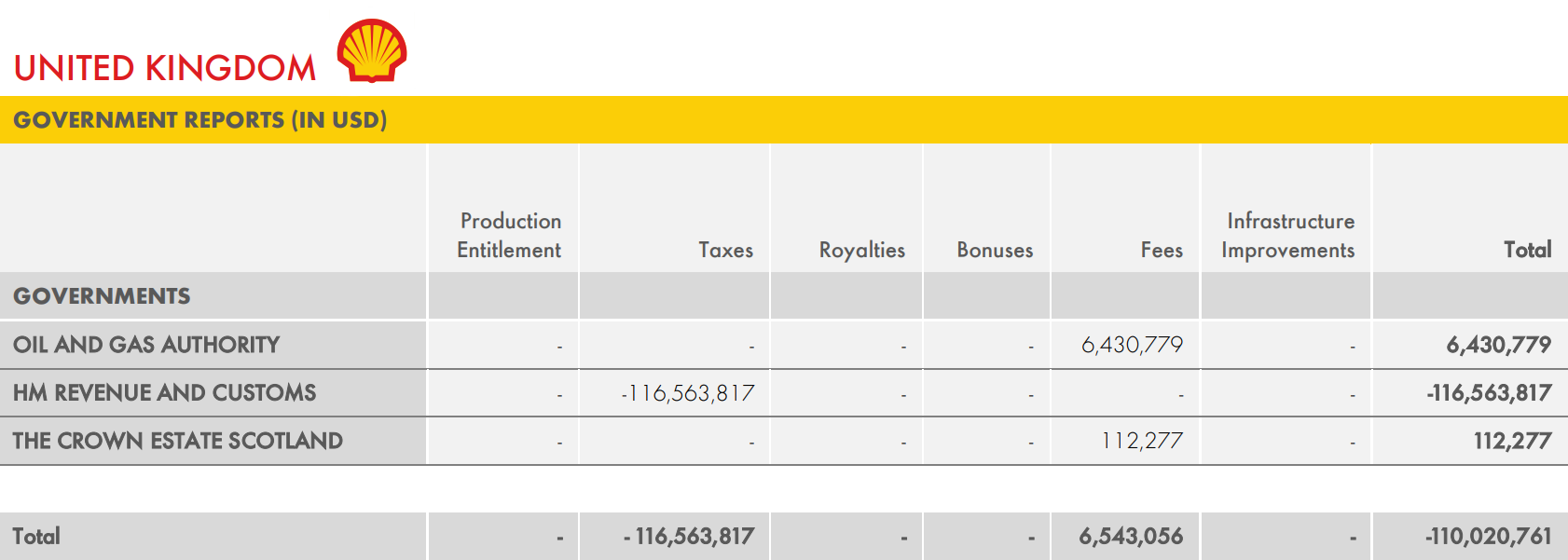Image resolution: width=1568 pixels, height=560 pixels.
Task: Click the GOVERNMENTS section label
Action: pyautogui.click(x=102, y=296)
